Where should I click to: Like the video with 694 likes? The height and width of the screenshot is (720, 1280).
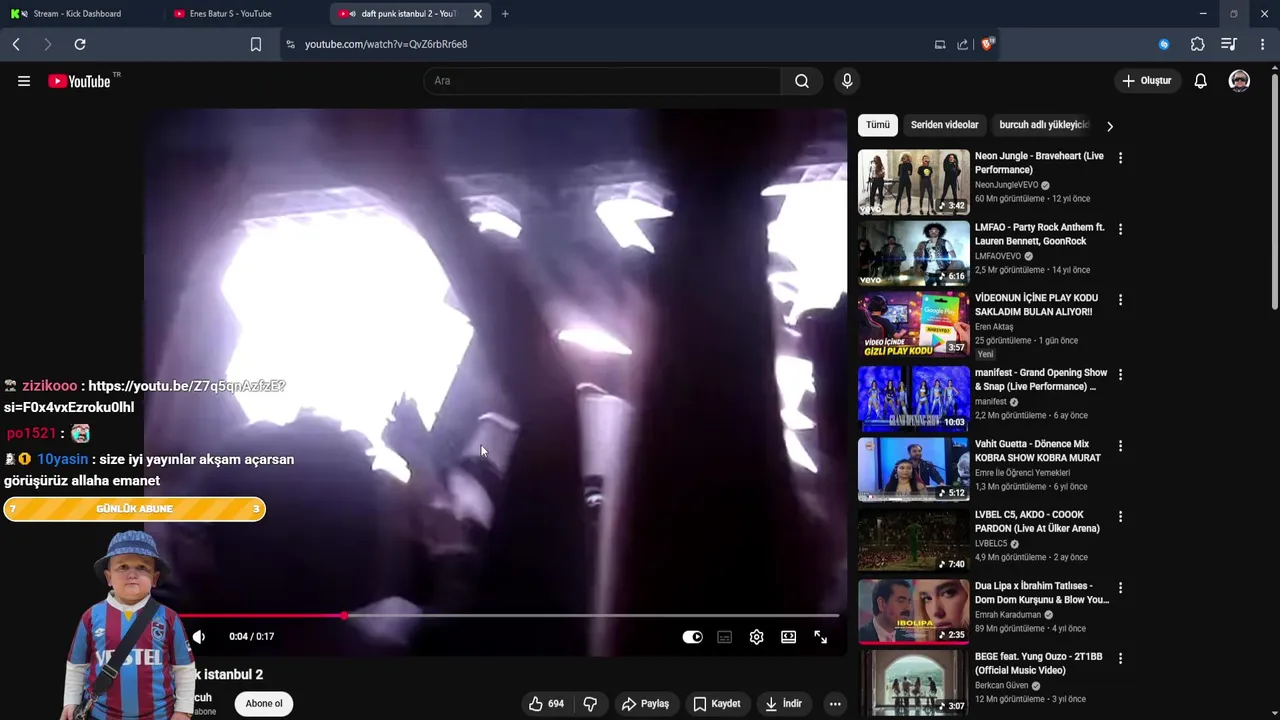click(546, 704)
